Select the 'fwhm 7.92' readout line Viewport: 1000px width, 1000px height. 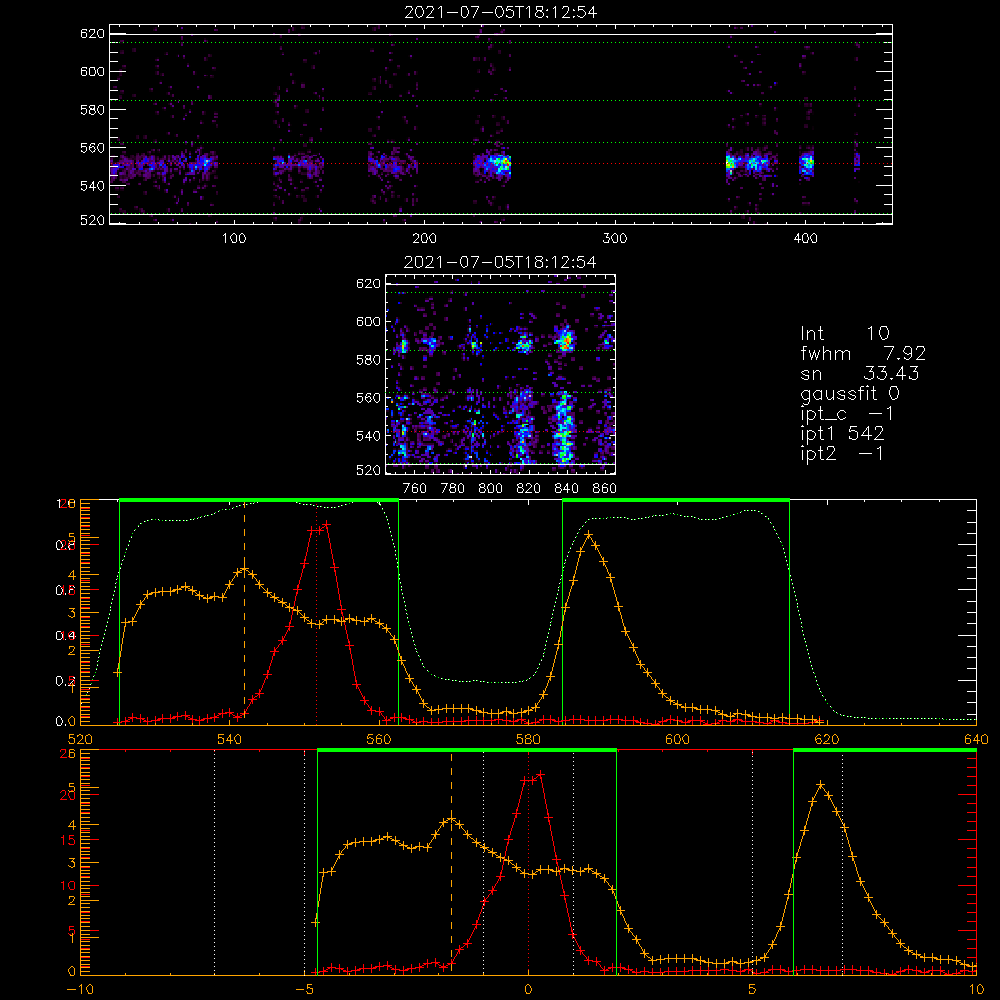(x=863, y=353)
